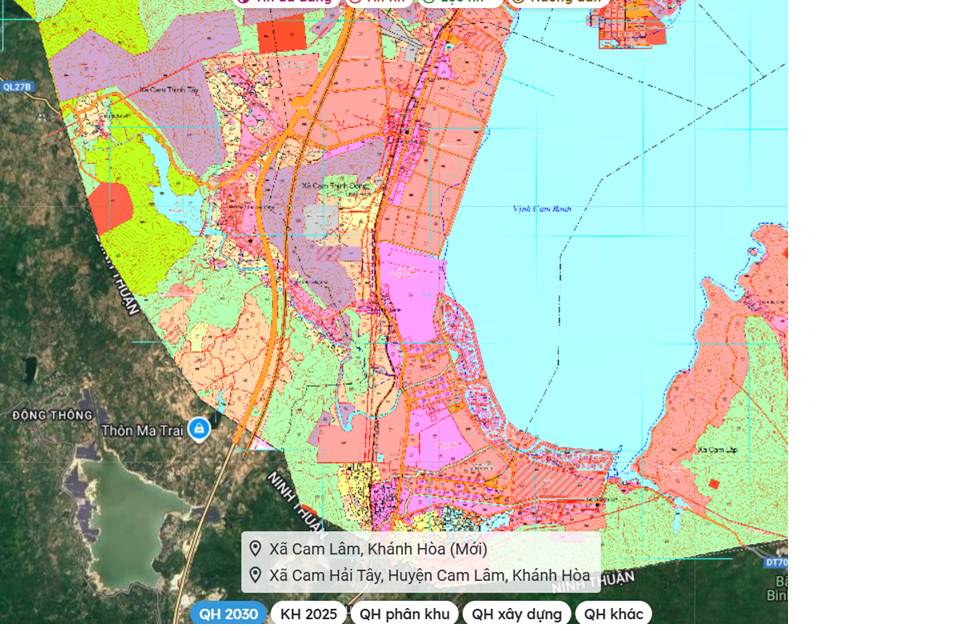Click the red rectangle zone at top
This screenshot has height=631, width=953.
click(281, 35)
